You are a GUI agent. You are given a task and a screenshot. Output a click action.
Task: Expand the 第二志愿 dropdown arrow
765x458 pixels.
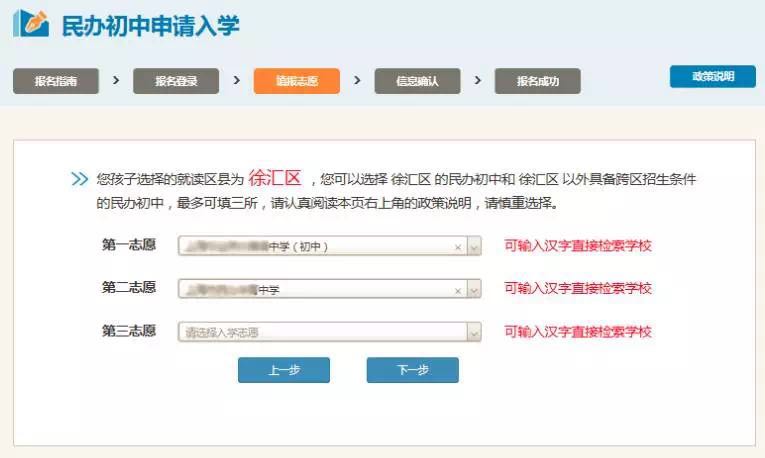[x=474, y=290]
